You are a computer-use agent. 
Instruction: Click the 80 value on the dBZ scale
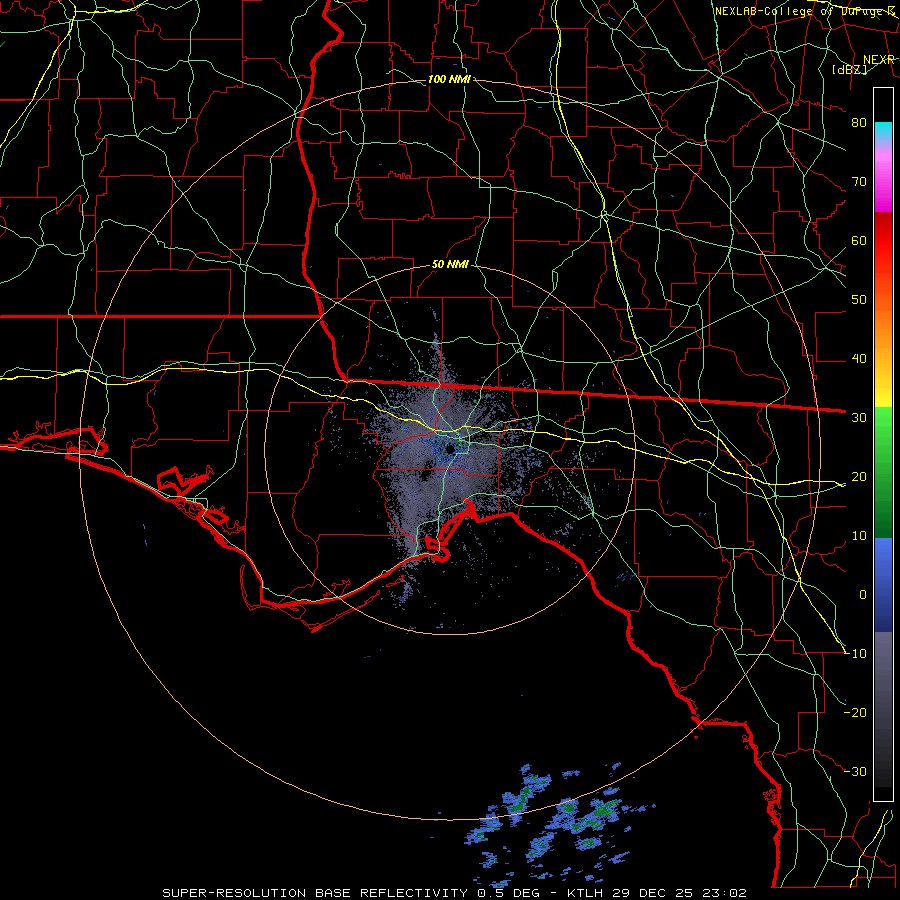coord(859,122)
